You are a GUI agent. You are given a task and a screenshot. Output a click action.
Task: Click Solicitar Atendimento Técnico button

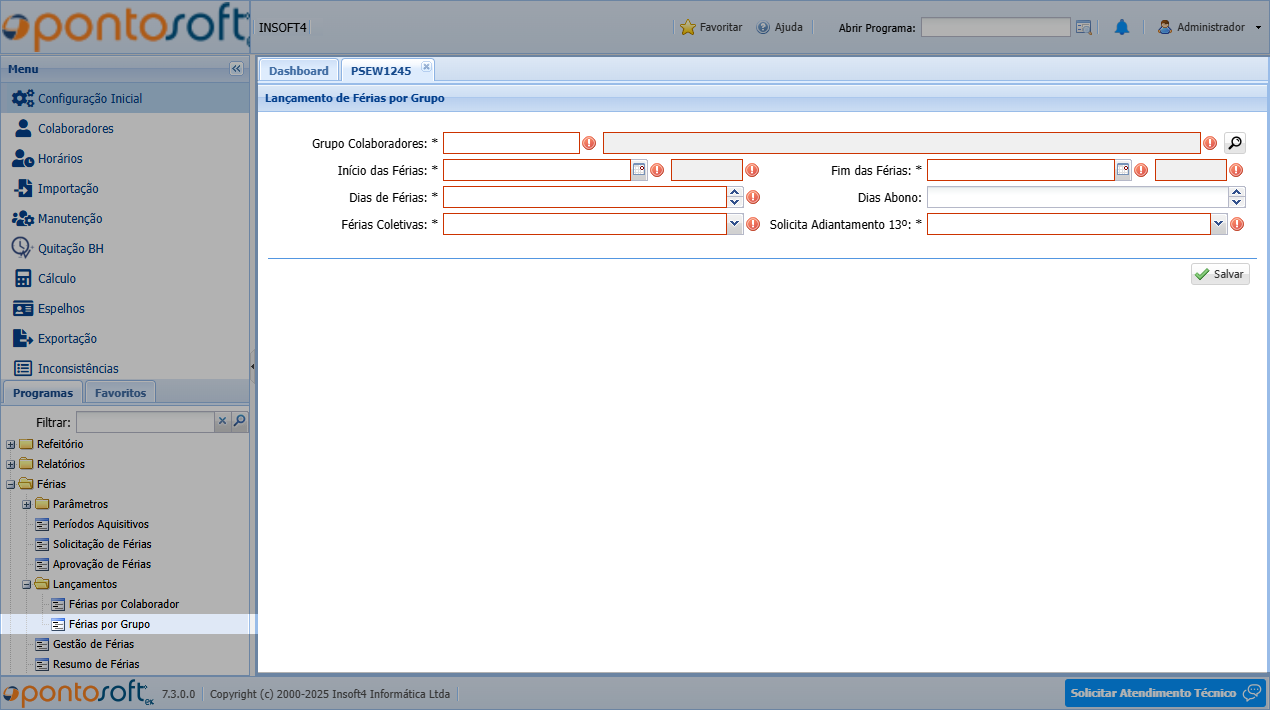[x=1164, y=693]
